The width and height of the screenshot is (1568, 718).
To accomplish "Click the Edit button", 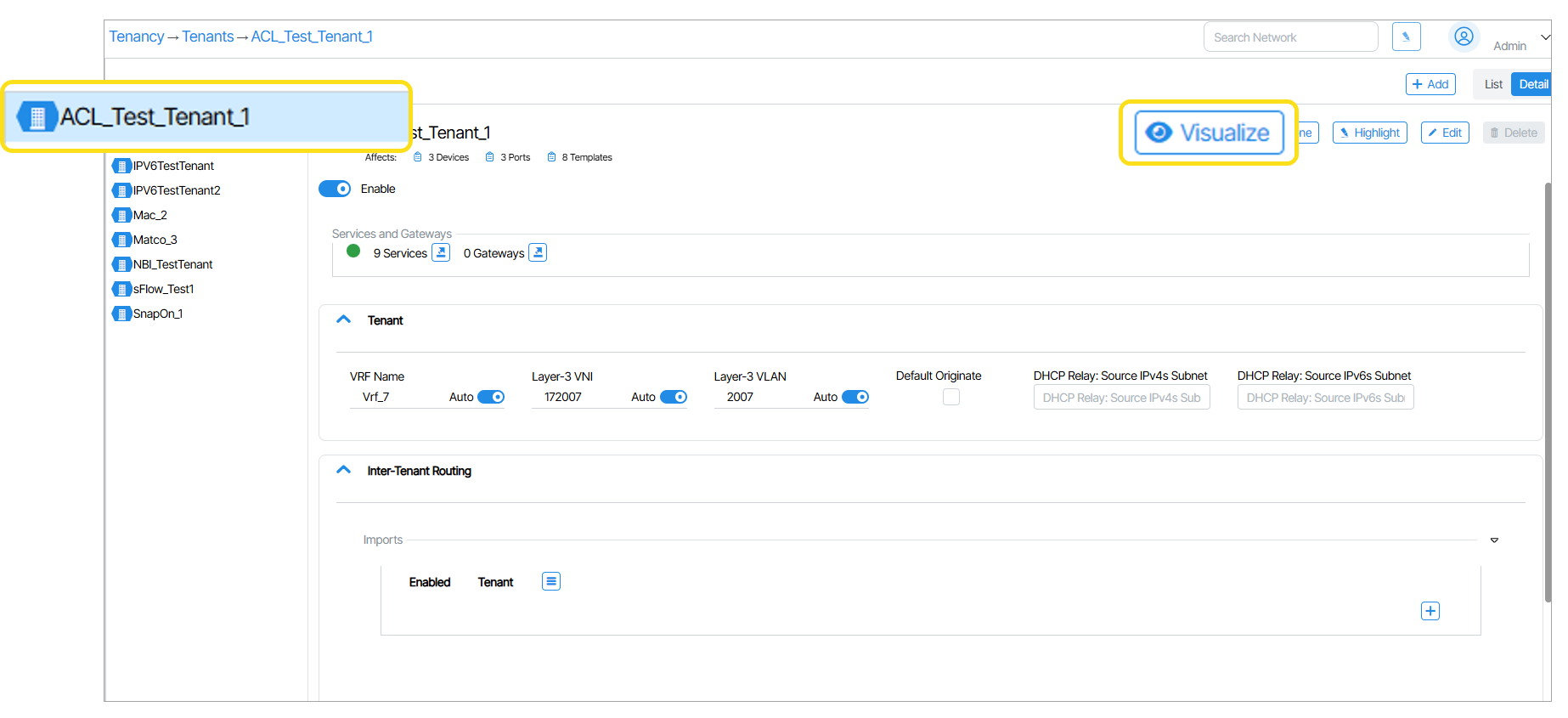I will point(1445,133).
